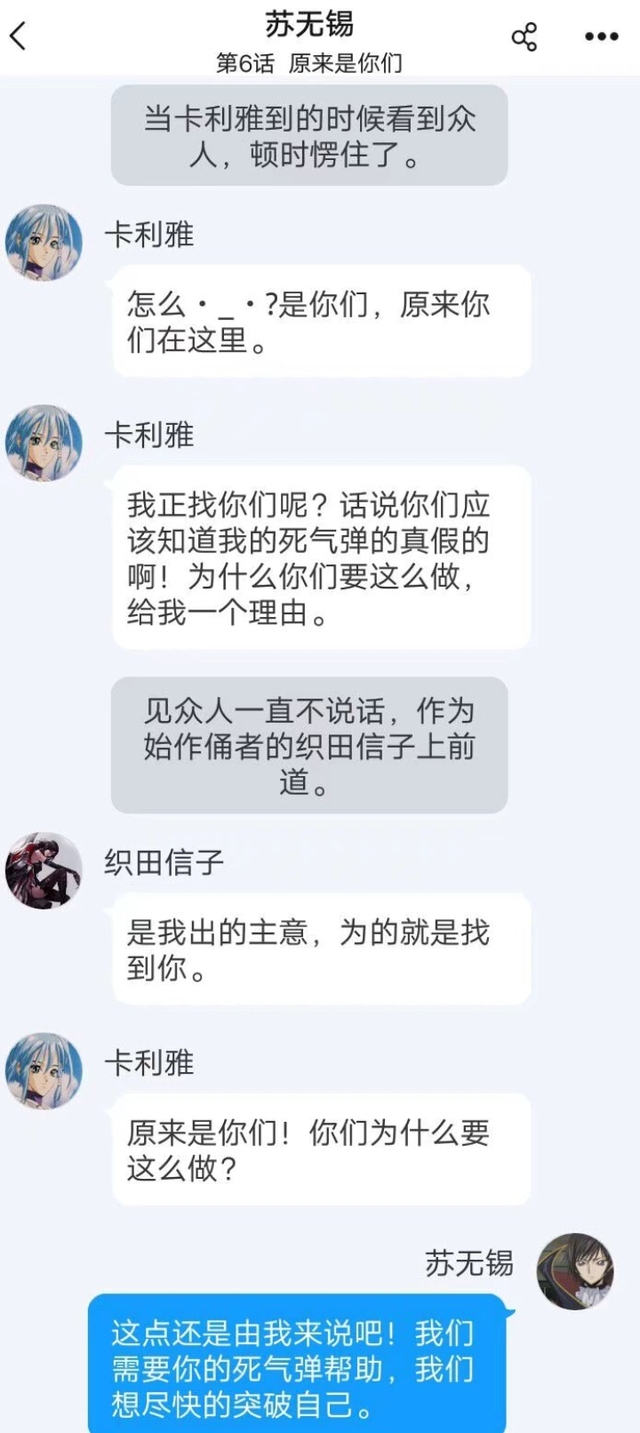The width and height of the screenshot is (640, 1433).
Task: Tap message bubble 是我出的主意
Action: click(321, 949)
